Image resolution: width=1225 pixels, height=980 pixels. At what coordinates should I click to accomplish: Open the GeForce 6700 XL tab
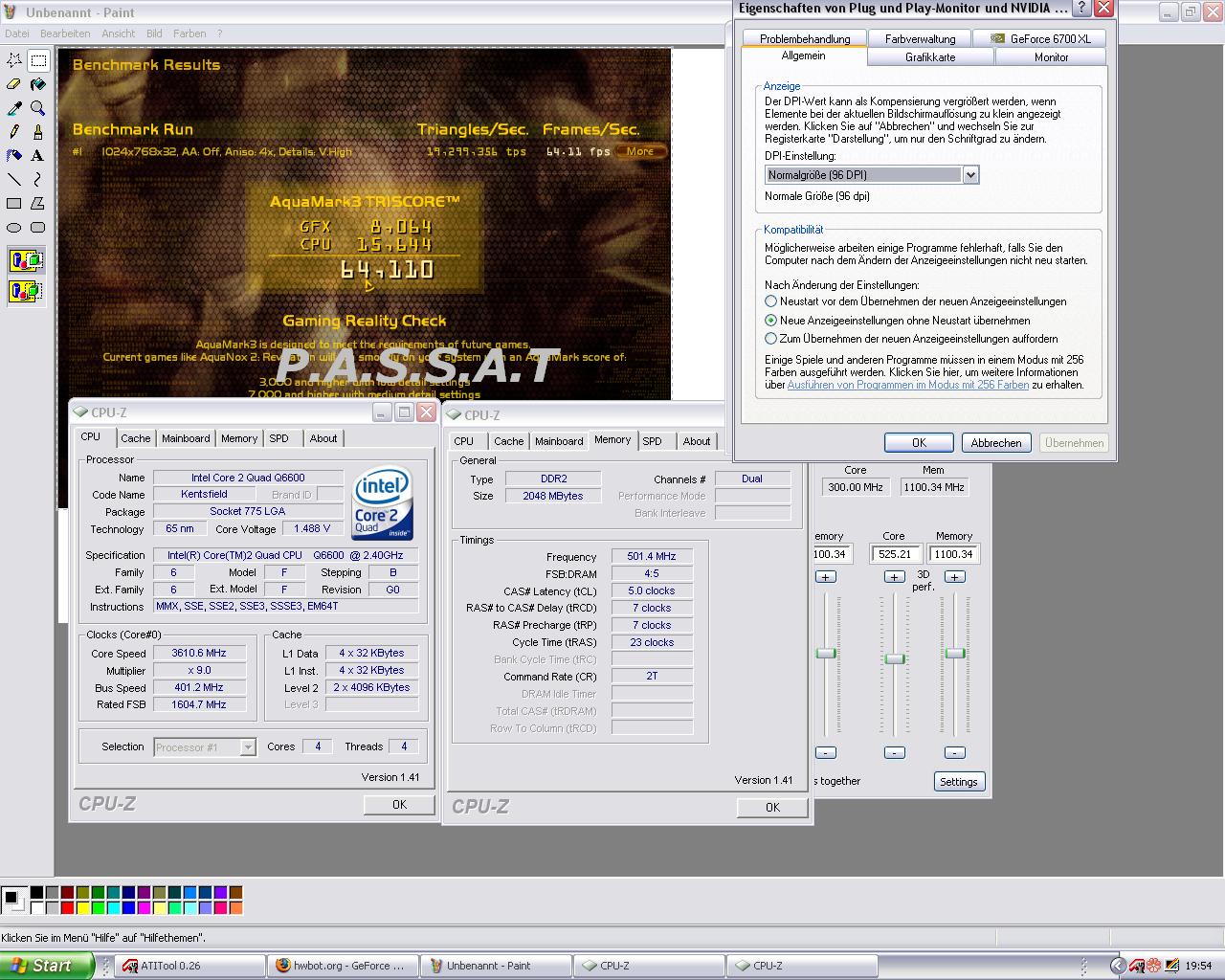click(1040, 38)
